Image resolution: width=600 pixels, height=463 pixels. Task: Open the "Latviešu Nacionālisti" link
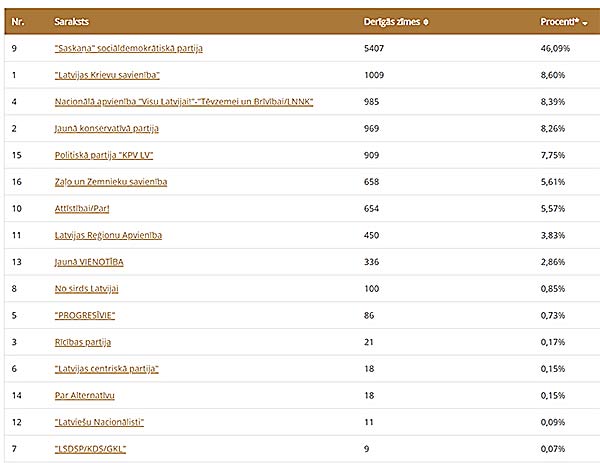99,422
